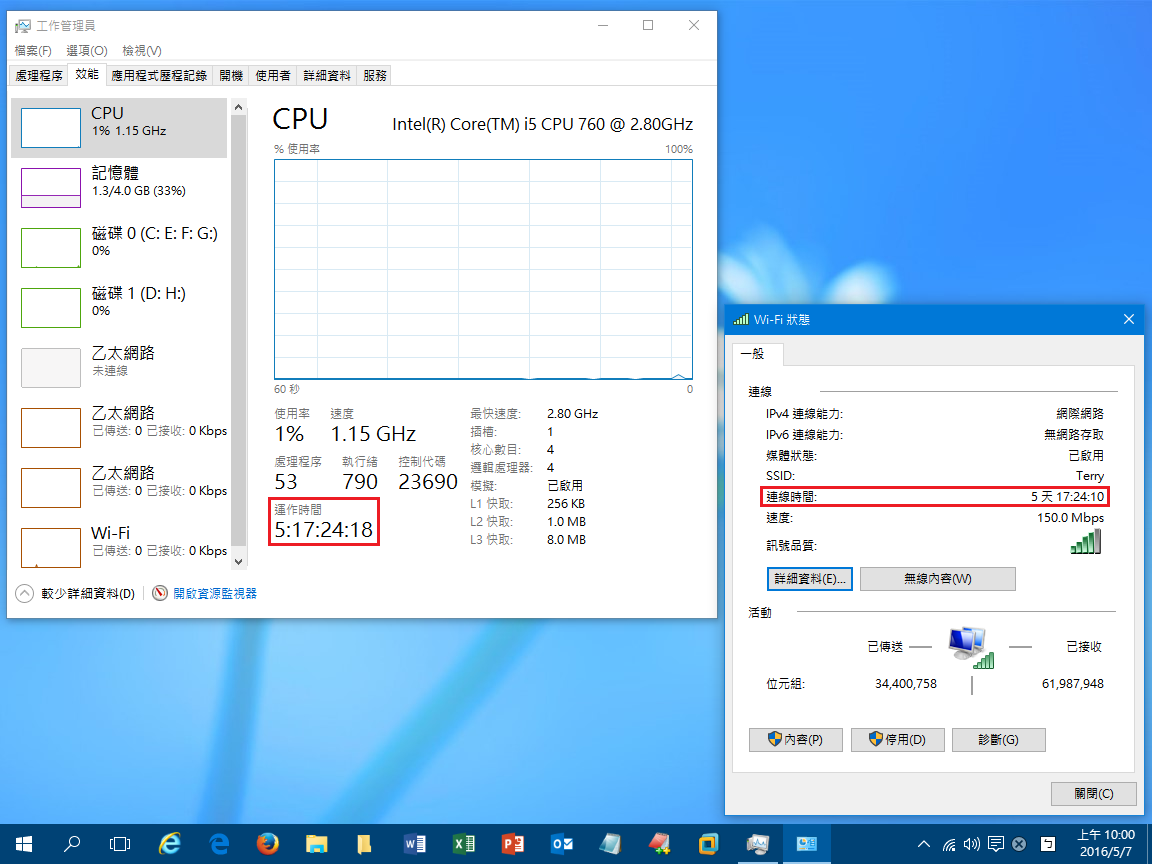Switch to the 服務 tab
The height and width of the screenshot is (864, 1152).
(x=375, y=76)
